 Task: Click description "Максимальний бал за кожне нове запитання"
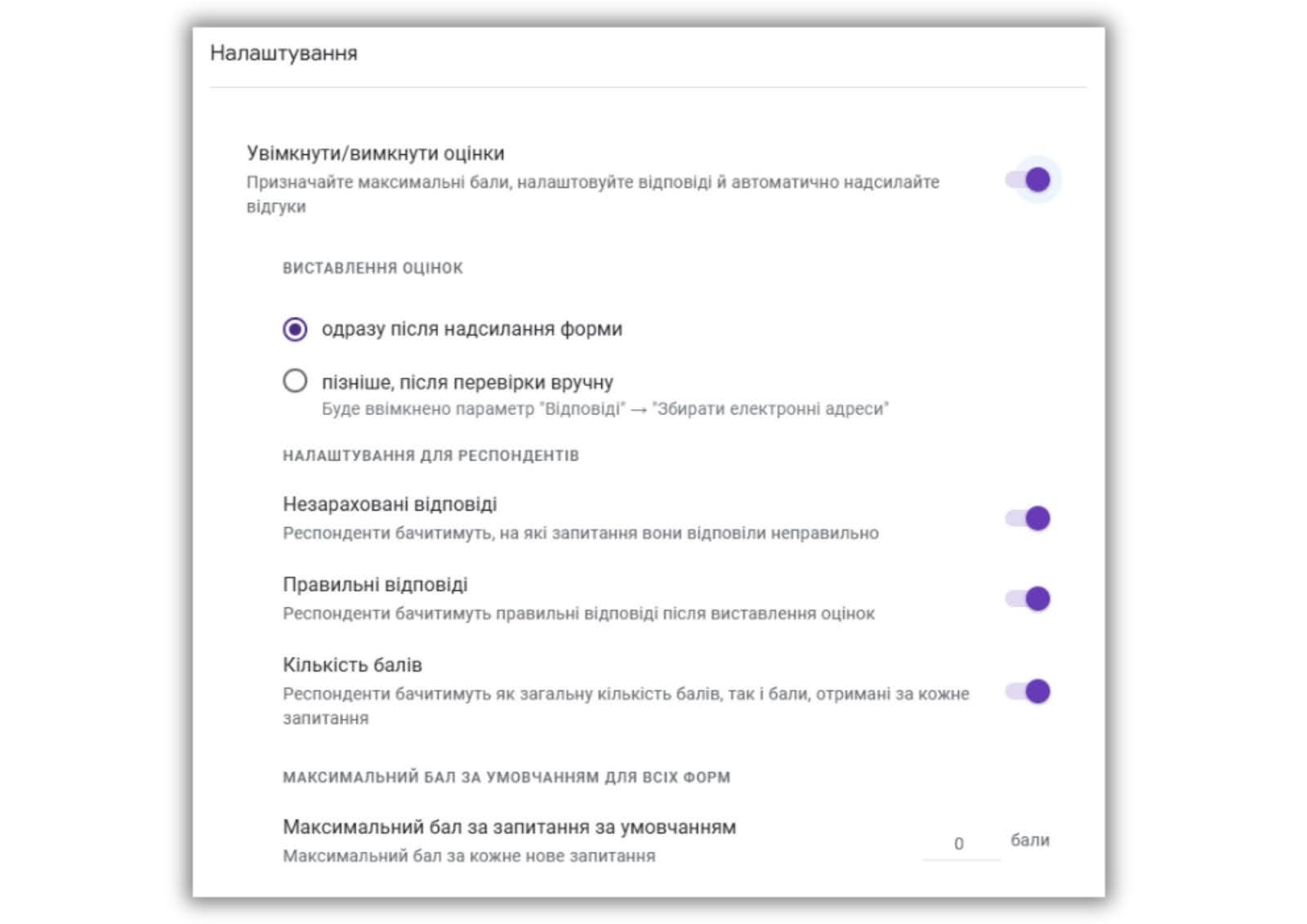469,856
